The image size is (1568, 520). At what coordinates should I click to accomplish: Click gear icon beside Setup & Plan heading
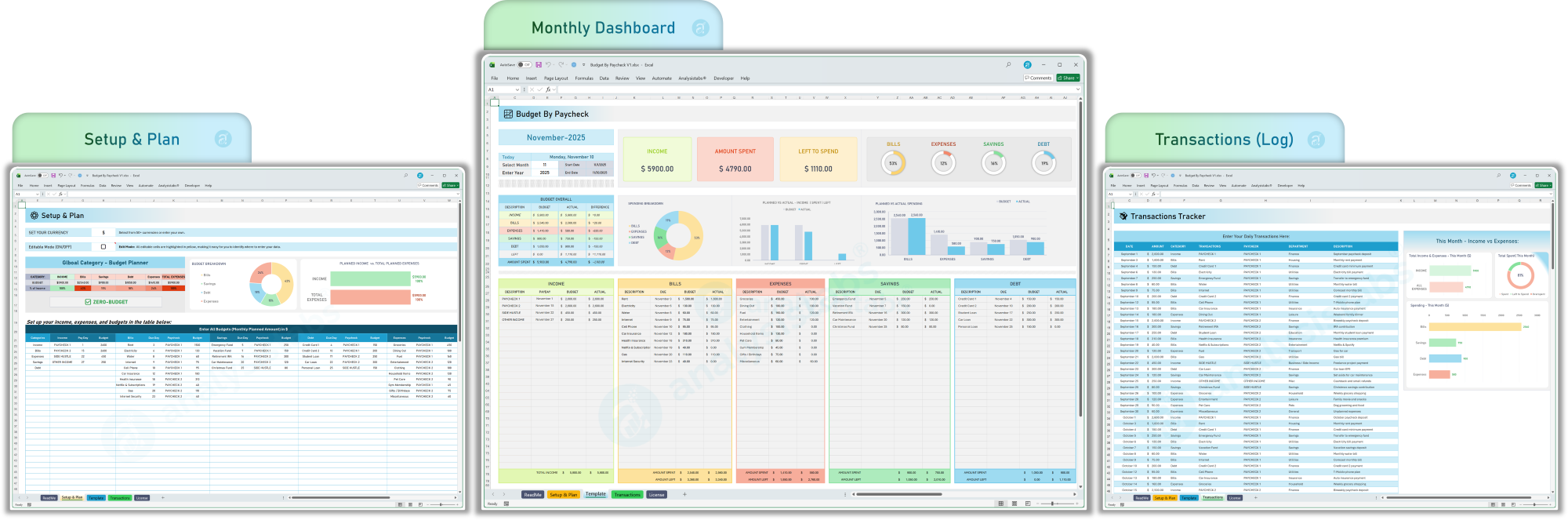click(x=34, y=215)
